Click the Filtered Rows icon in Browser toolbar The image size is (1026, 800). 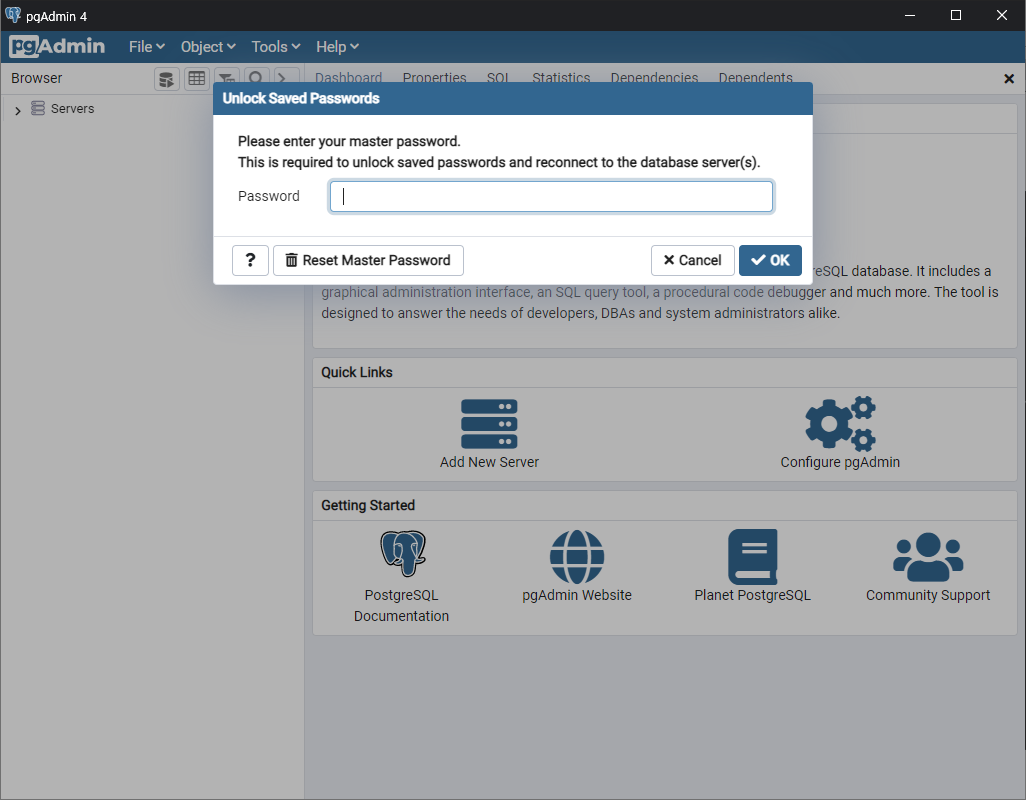click(226, 76)
